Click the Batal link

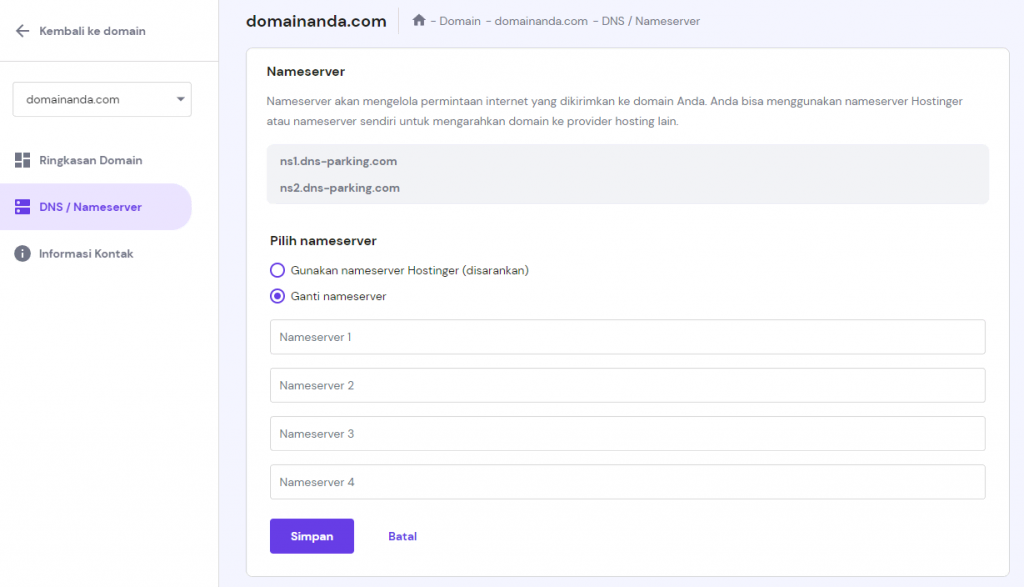(402, 536)
